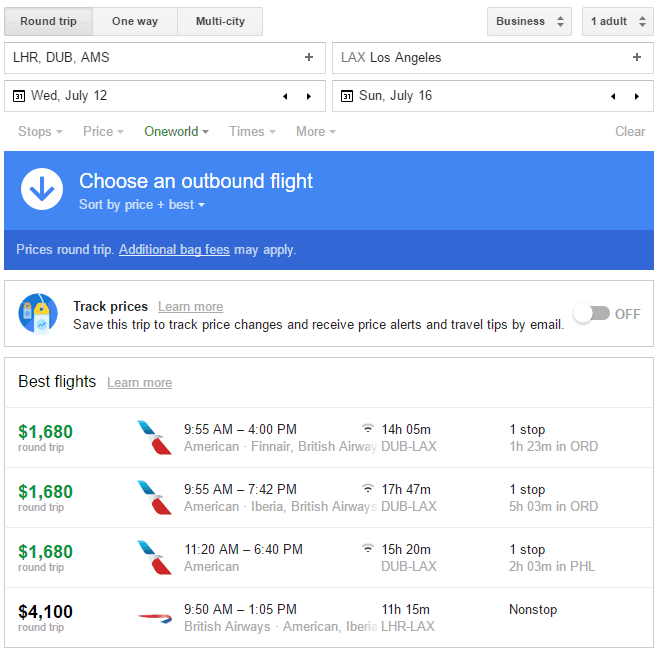
Task: Click the Sun, July 16 return date field
Action: (493, 96)
